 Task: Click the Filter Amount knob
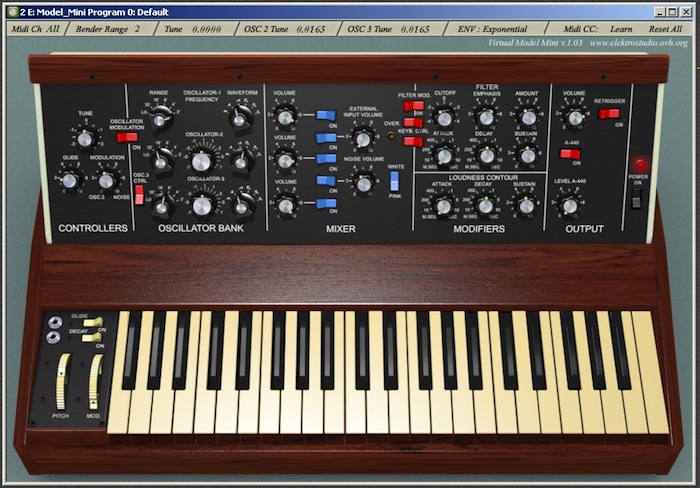point(528,118)
